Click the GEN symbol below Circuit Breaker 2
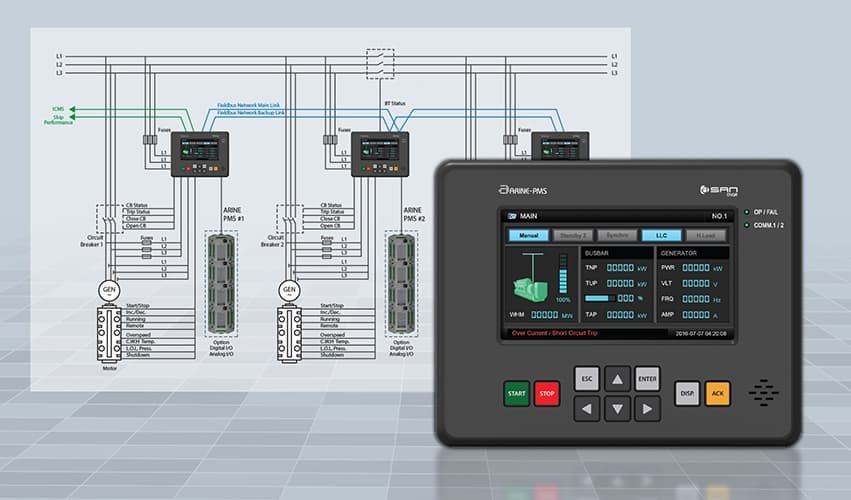 point(289,290)
